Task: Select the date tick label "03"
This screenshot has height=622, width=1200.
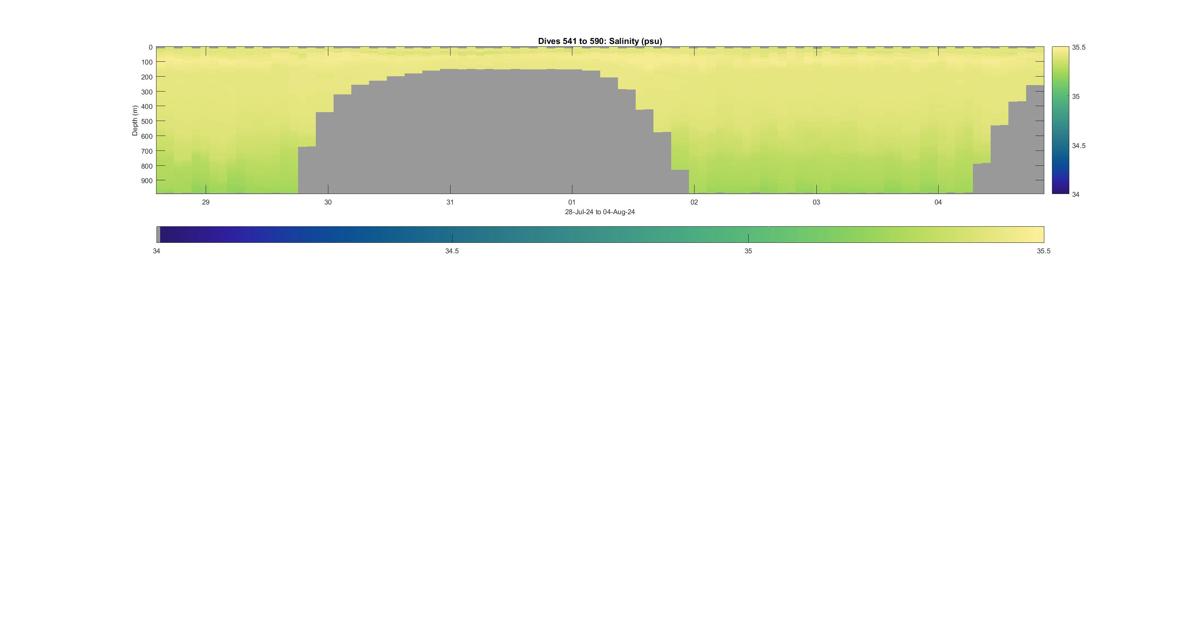Action: [816, 202]
